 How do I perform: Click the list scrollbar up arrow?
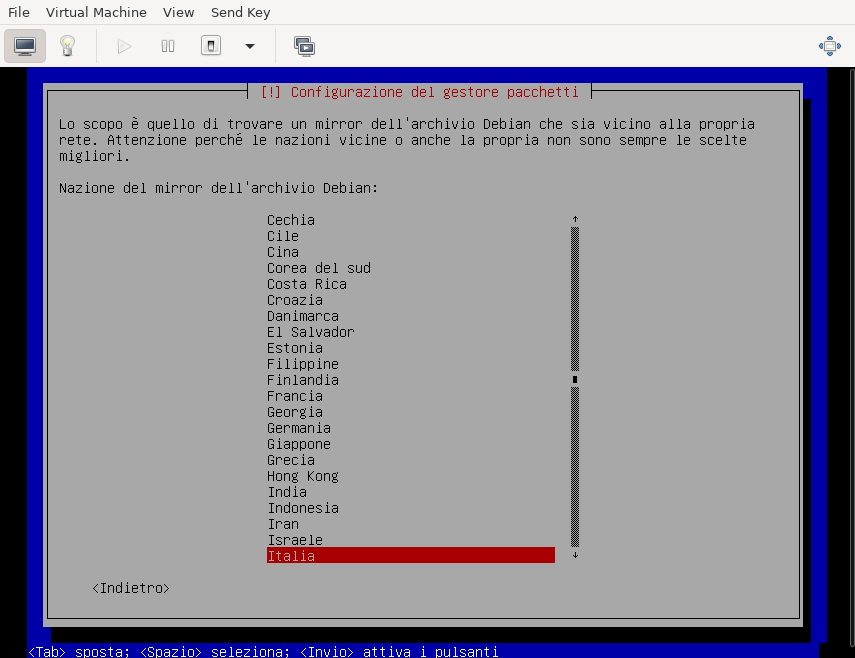(x=575, y=219)
